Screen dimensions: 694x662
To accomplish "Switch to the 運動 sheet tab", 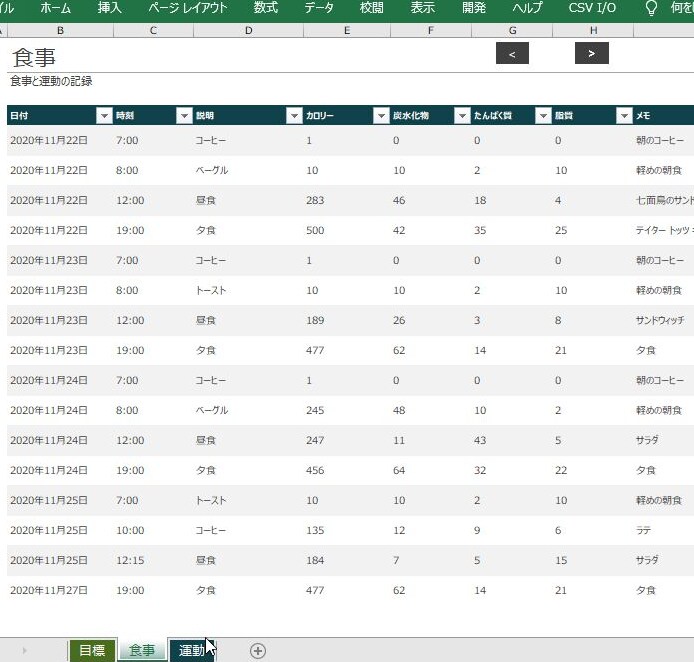I will pos(192,650).
